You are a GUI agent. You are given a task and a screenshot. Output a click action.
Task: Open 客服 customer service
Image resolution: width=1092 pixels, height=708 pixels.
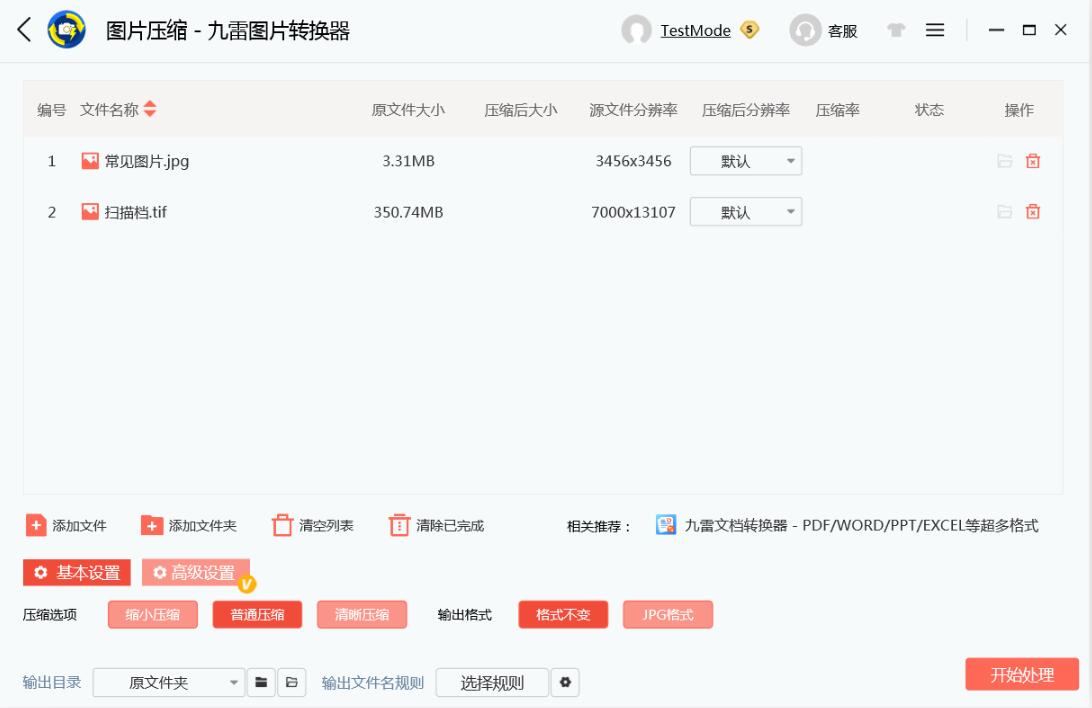842,31
